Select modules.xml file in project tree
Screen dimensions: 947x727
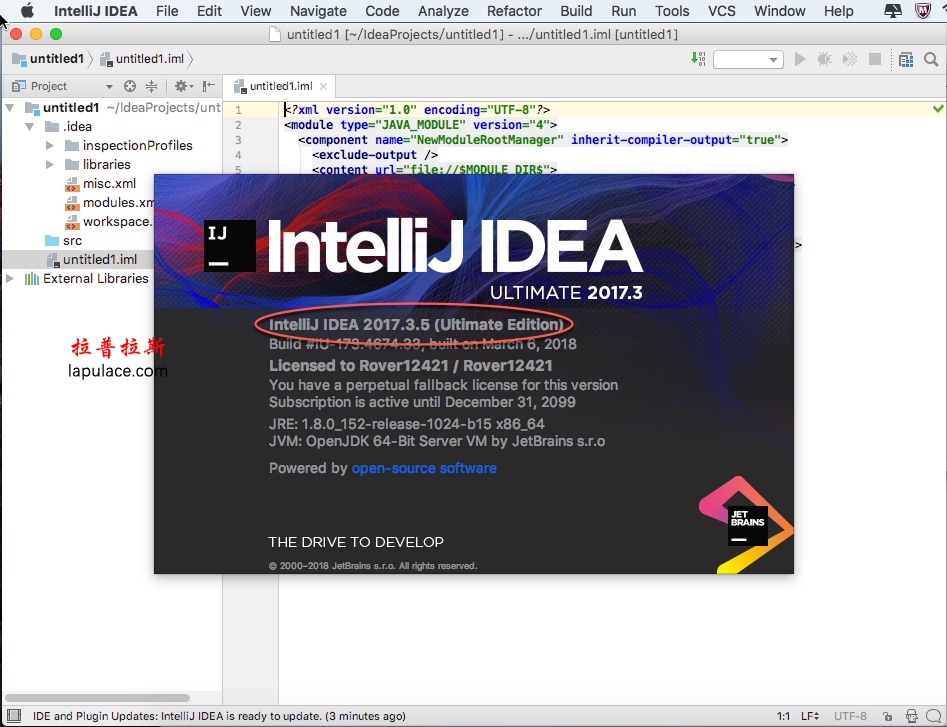[x=118, y=203]
